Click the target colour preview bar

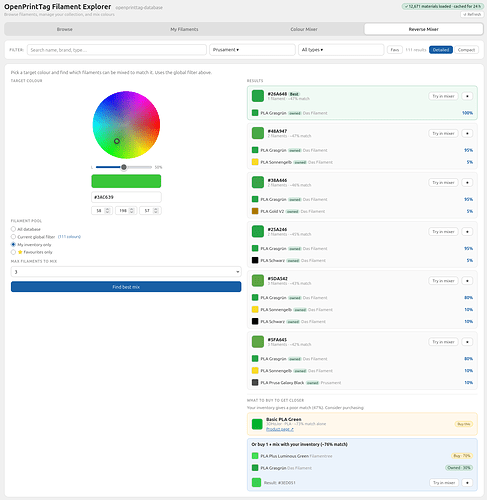pyautogui.click(x=126, y=181)
